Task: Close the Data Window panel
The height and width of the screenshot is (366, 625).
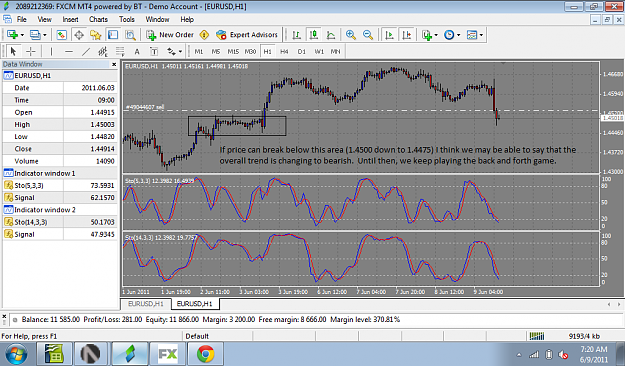Action: 114,64
